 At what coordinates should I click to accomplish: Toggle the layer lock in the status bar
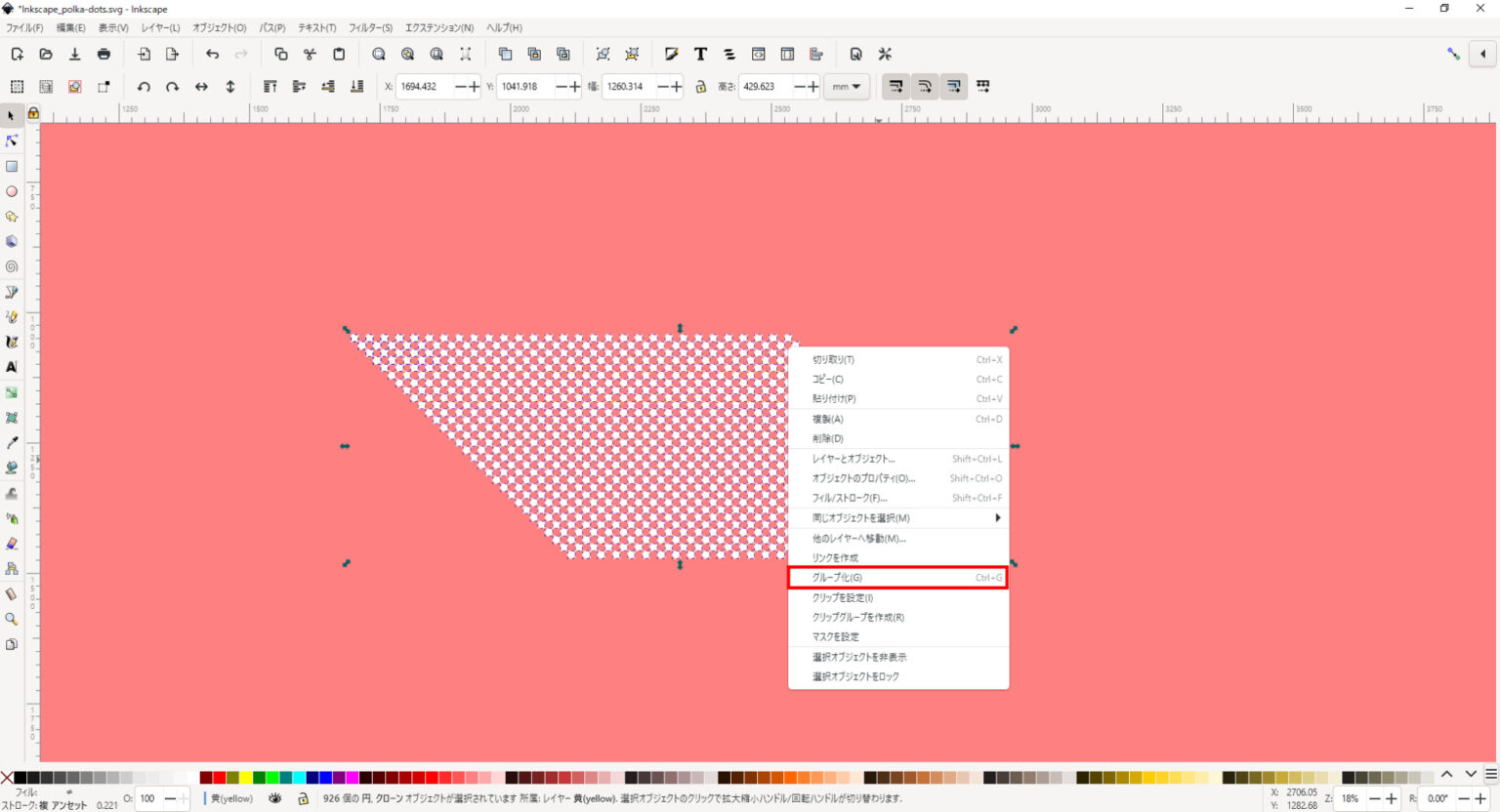pyautogui.click(x=303, y=798)
